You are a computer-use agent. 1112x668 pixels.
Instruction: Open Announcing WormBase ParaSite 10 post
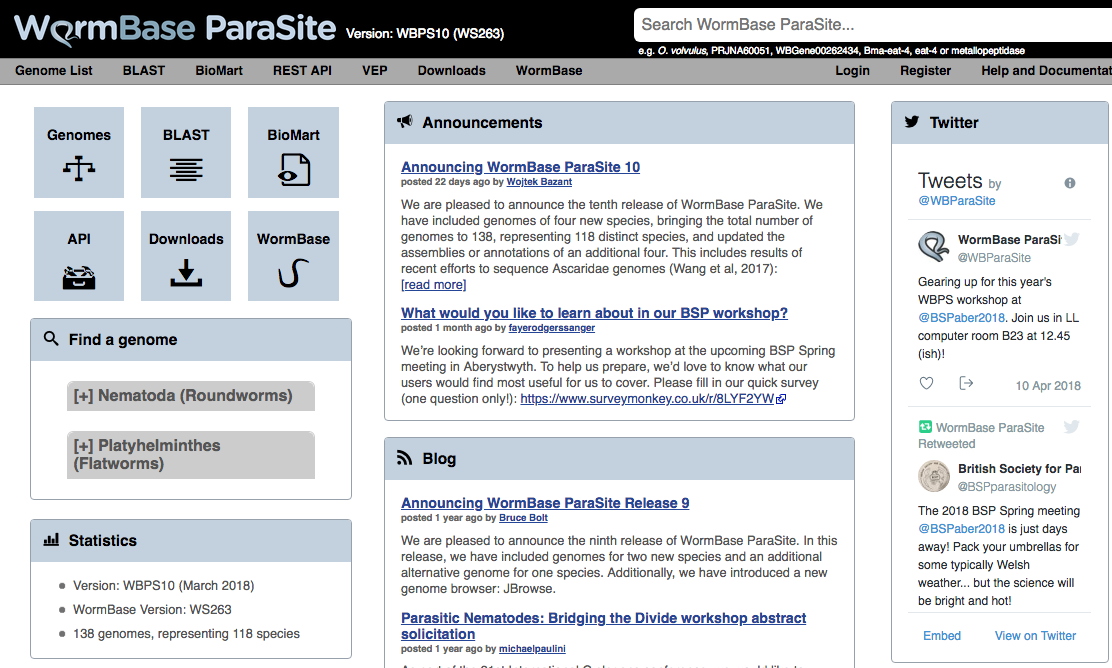(520, 167)
